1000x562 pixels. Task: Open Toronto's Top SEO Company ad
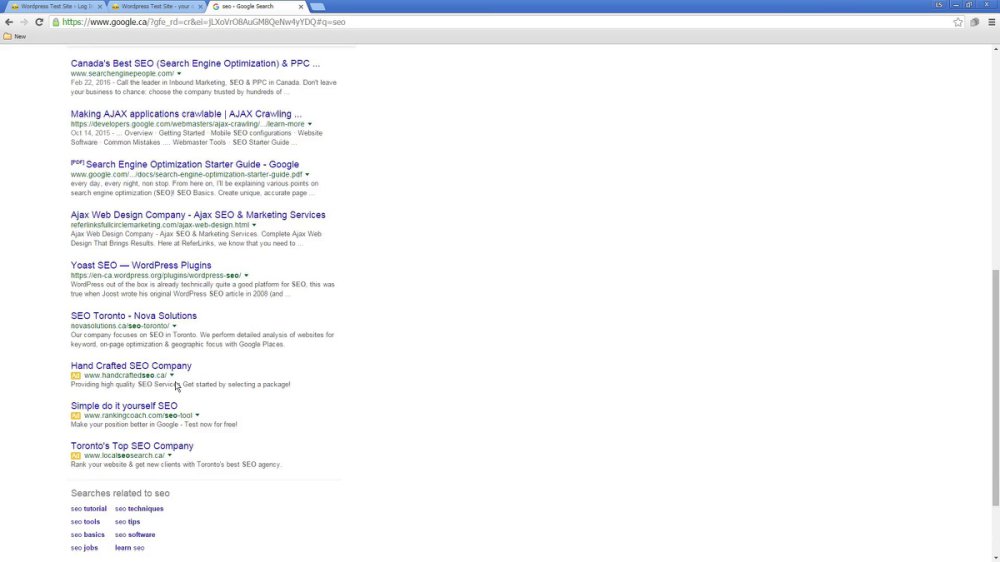click(x=132, y=446)
